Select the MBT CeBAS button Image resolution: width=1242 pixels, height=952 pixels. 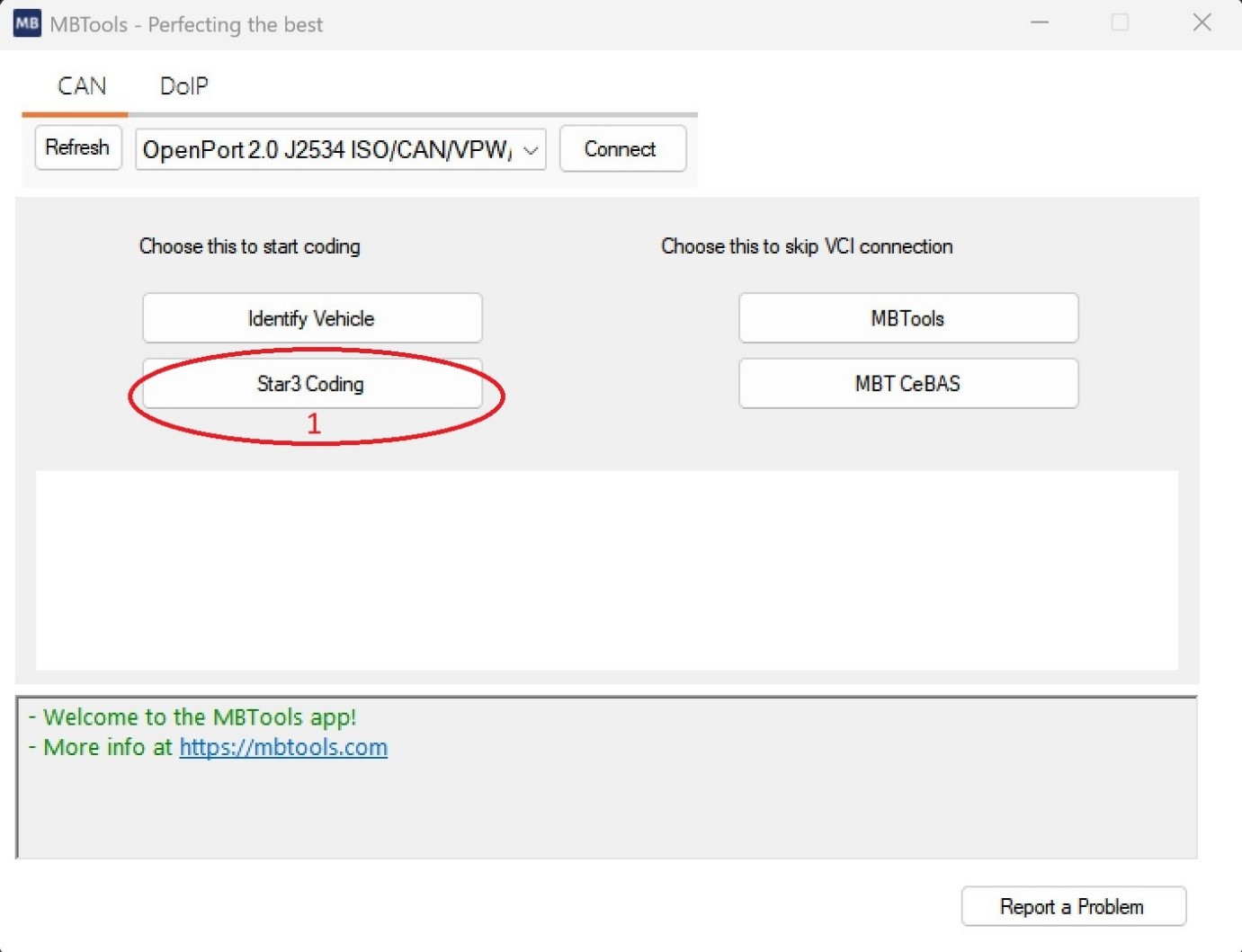click(907, 384)
